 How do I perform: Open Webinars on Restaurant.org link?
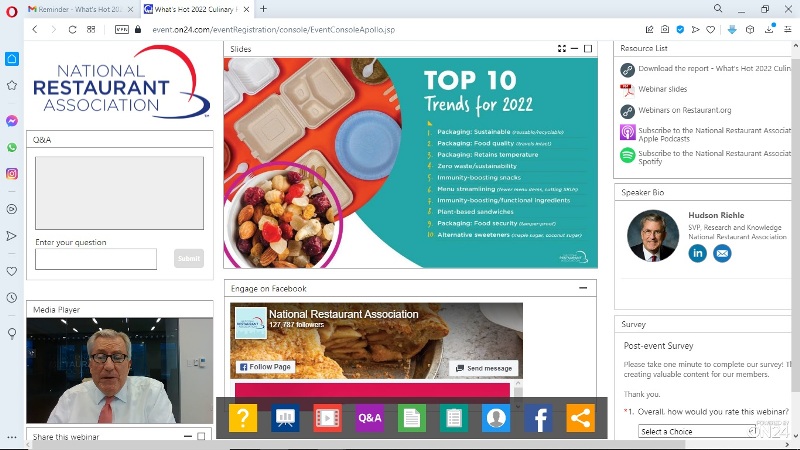[684, 110]
